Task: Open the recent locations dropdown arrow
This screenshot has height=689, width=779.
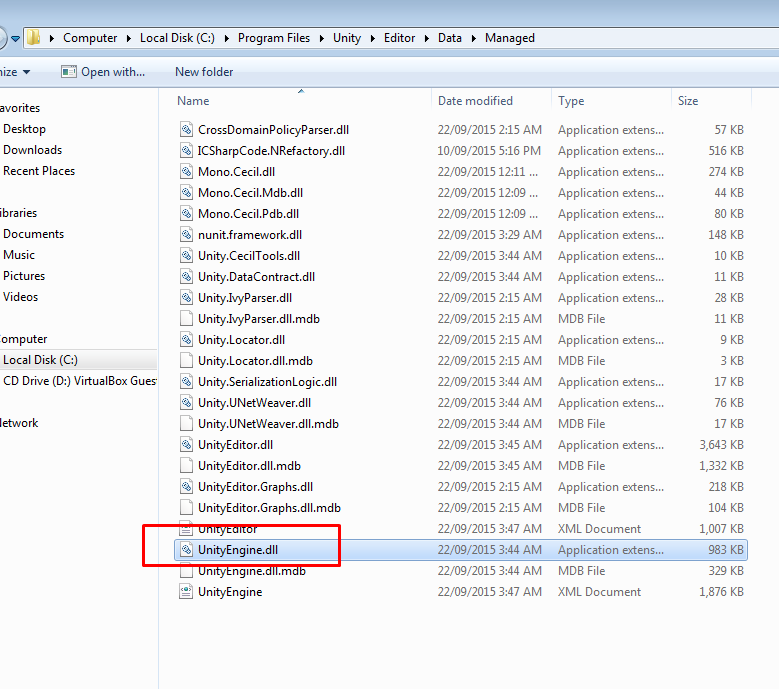Action: tap(15, 38)
